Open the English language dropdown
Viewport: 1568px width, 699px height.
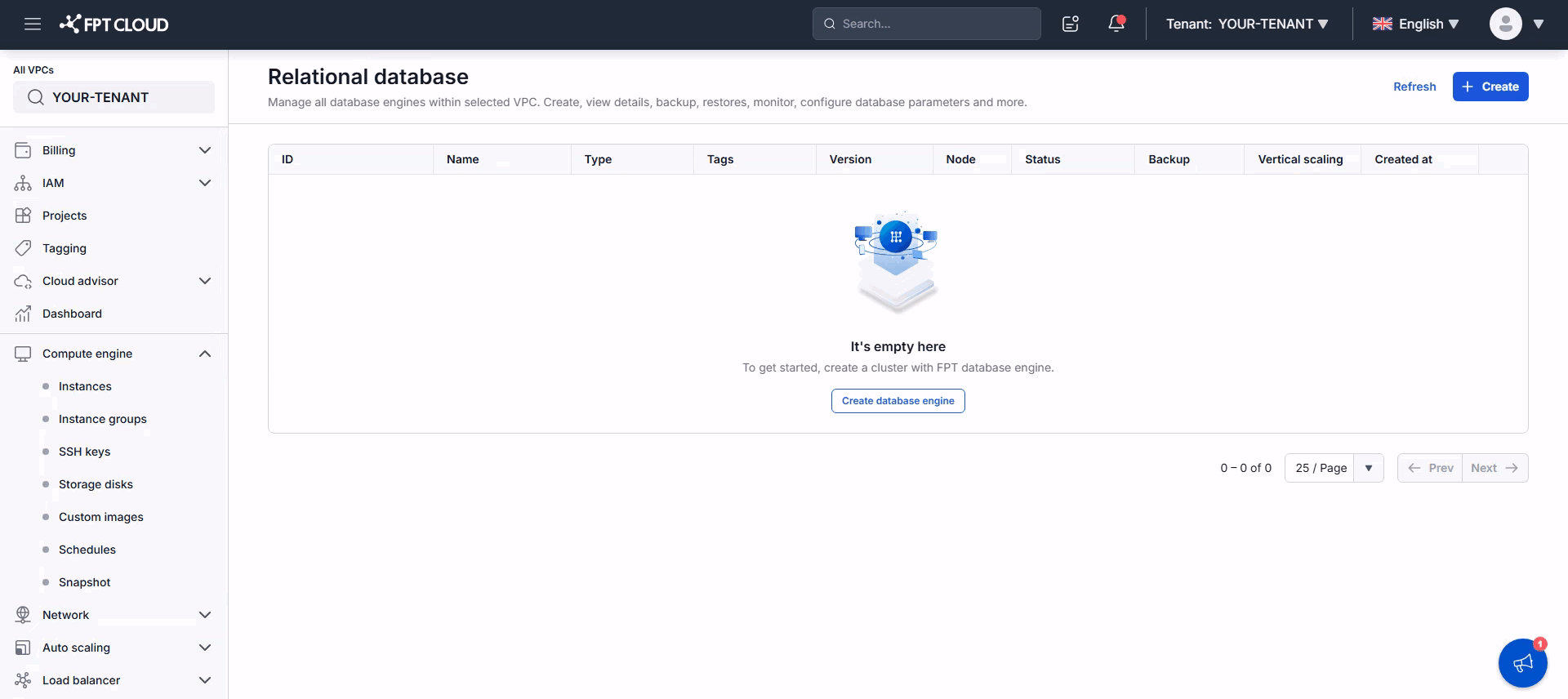point(1416,24)
